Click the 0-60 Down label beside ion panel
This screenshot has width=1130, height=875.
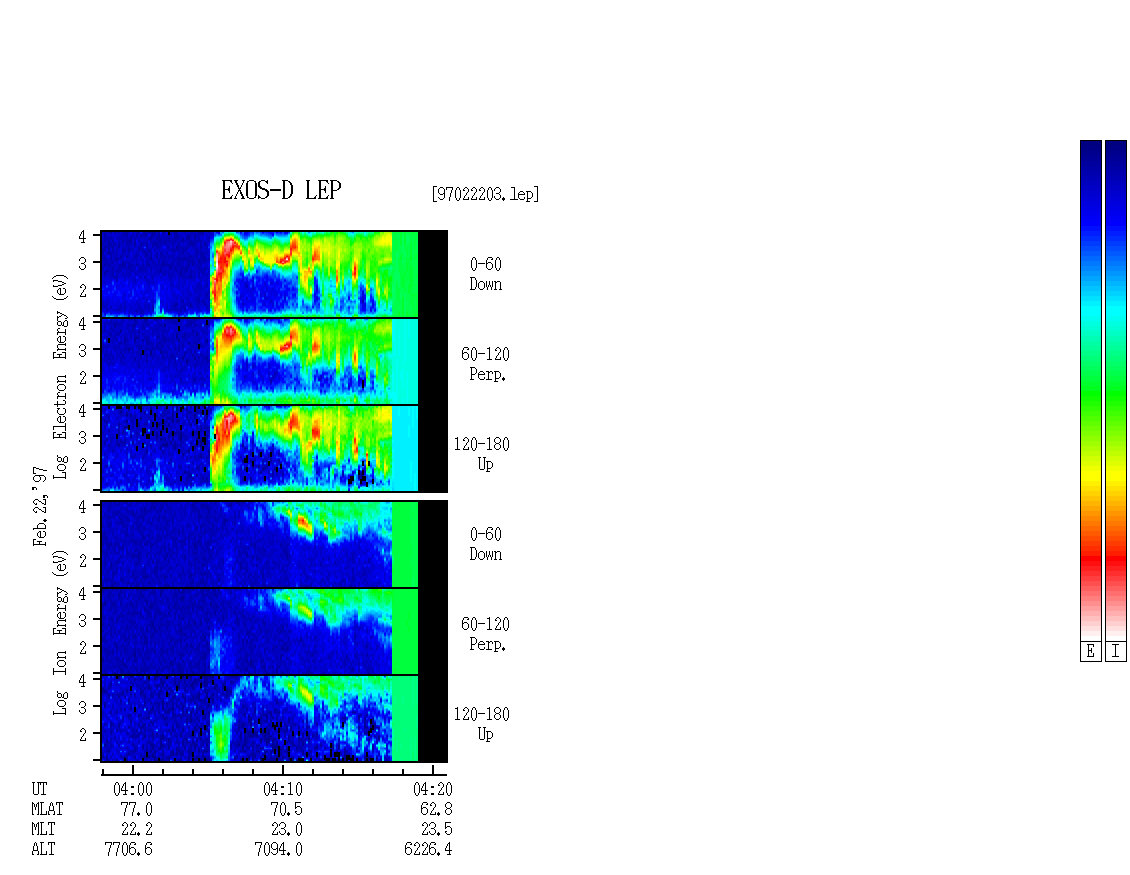(x=486, y=544)
